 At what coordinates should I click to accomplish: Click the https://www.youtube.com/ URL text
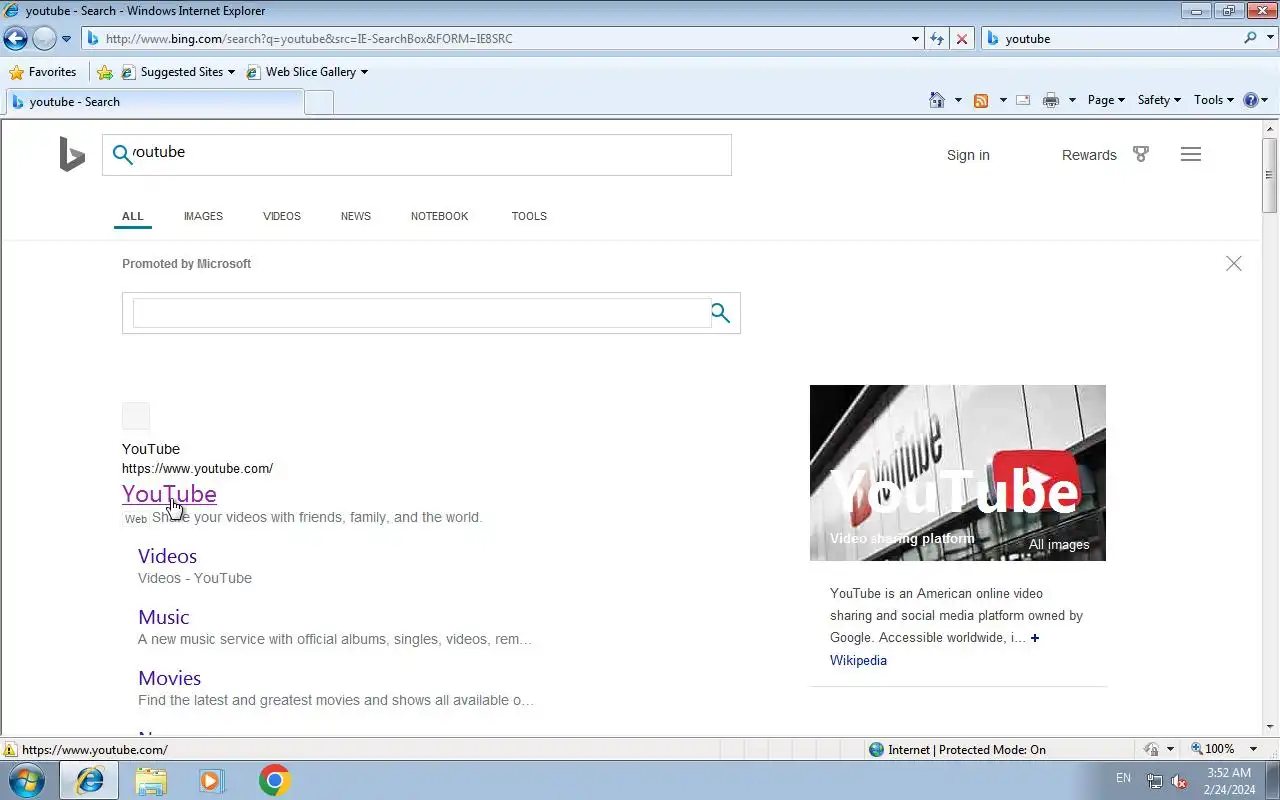[197, 468]
